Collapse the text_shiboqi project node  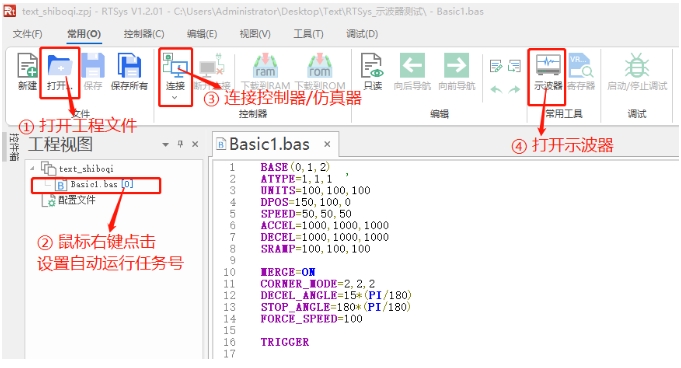(32, 168)
